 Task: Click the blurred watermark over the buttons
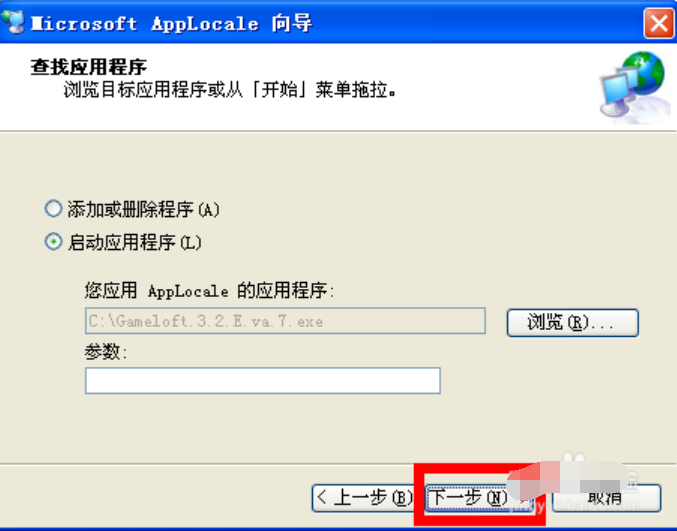click(572, 478)
